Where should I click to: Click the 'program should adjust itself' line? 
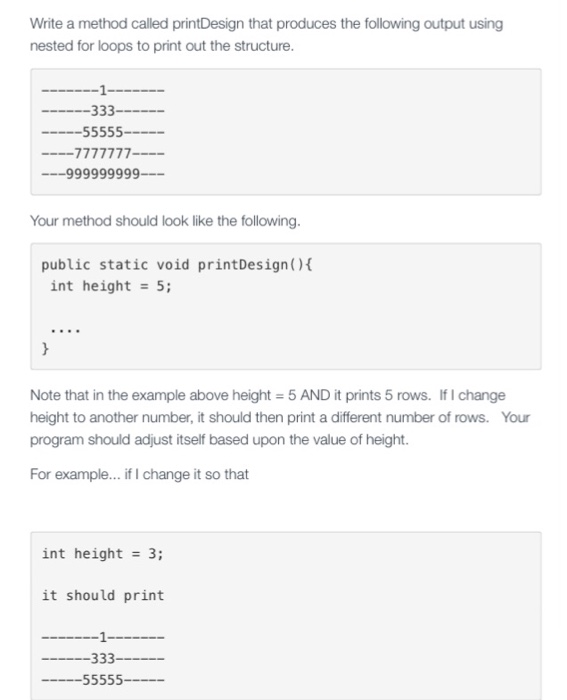(219, 440)
